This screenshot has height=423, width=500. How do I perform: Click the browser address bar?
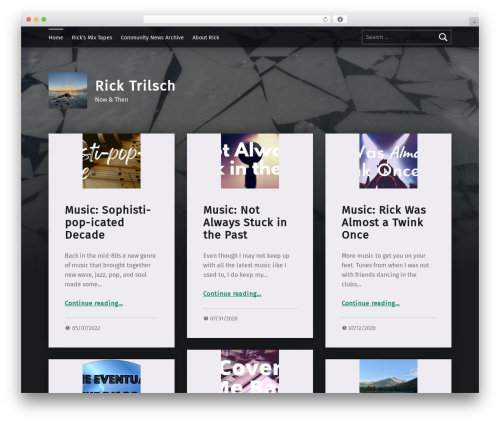[237, 20]
